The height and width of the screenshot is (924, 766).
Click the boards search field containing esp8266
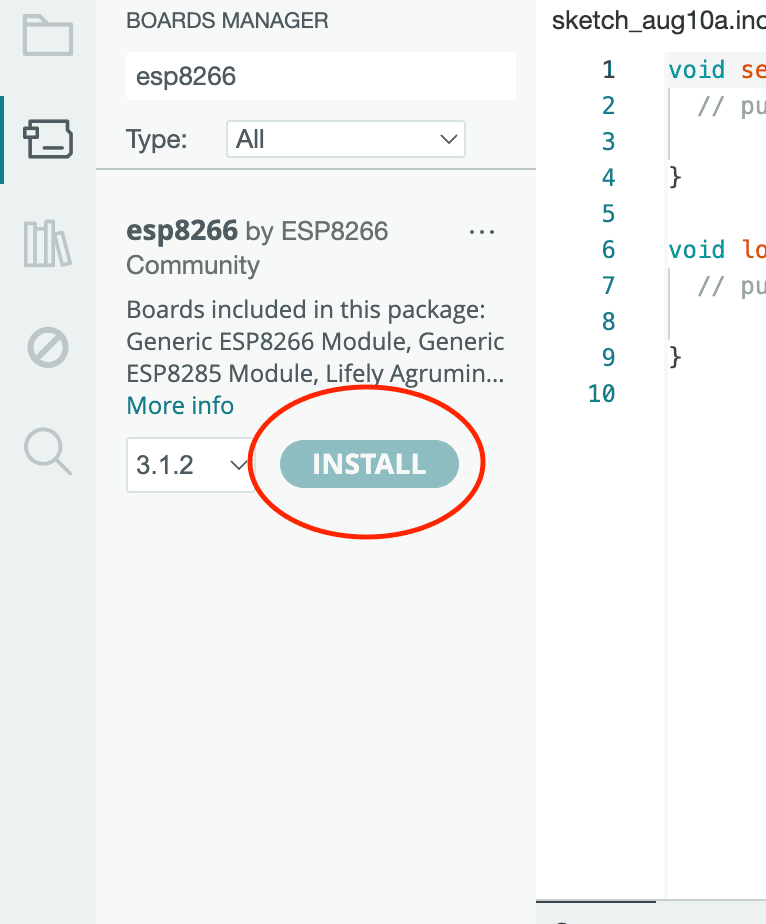pyautogui.click(x=321, y=77)
